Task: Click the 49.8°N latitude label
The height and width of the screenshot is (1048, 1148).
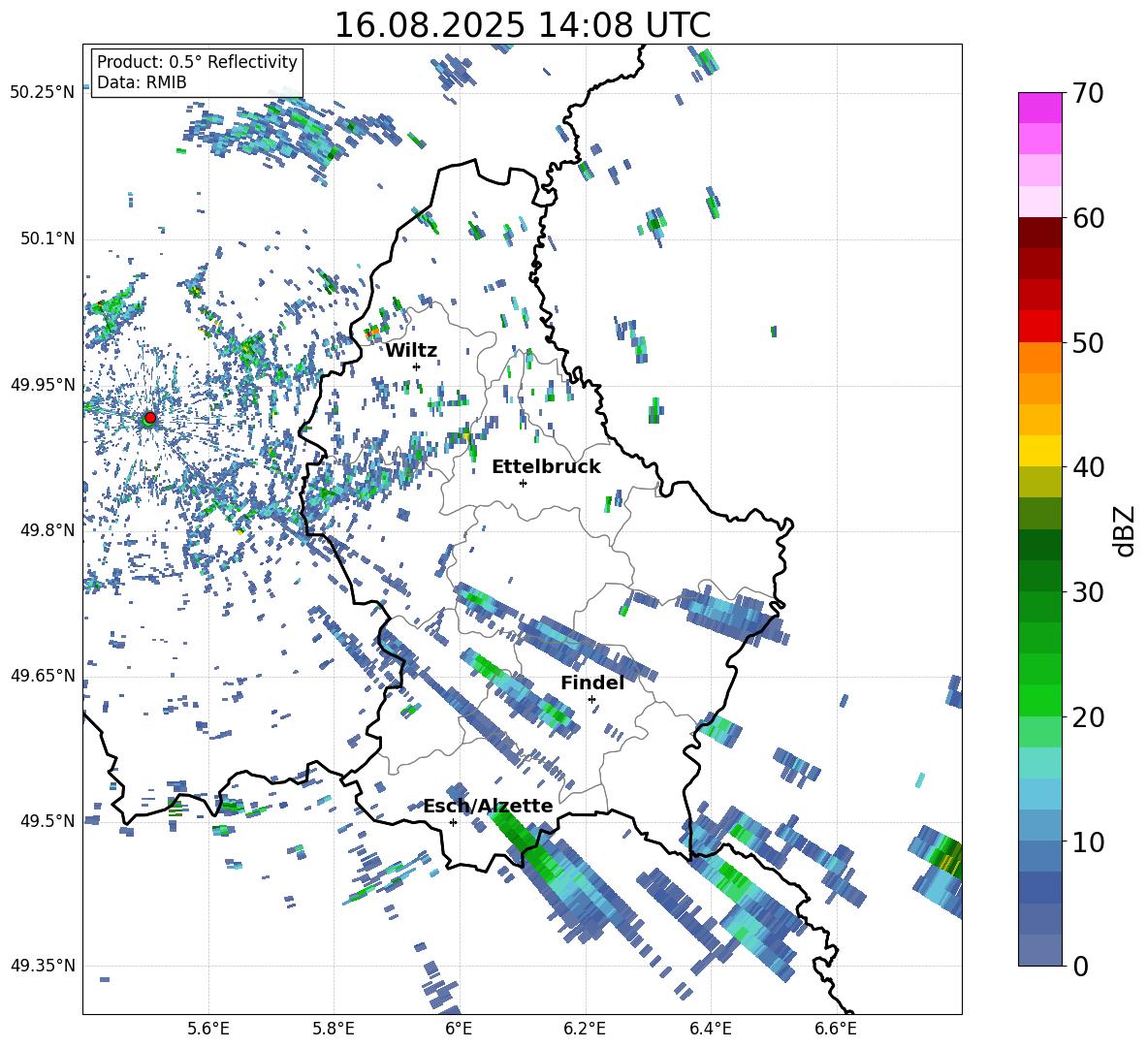Action: pos(48,529)
